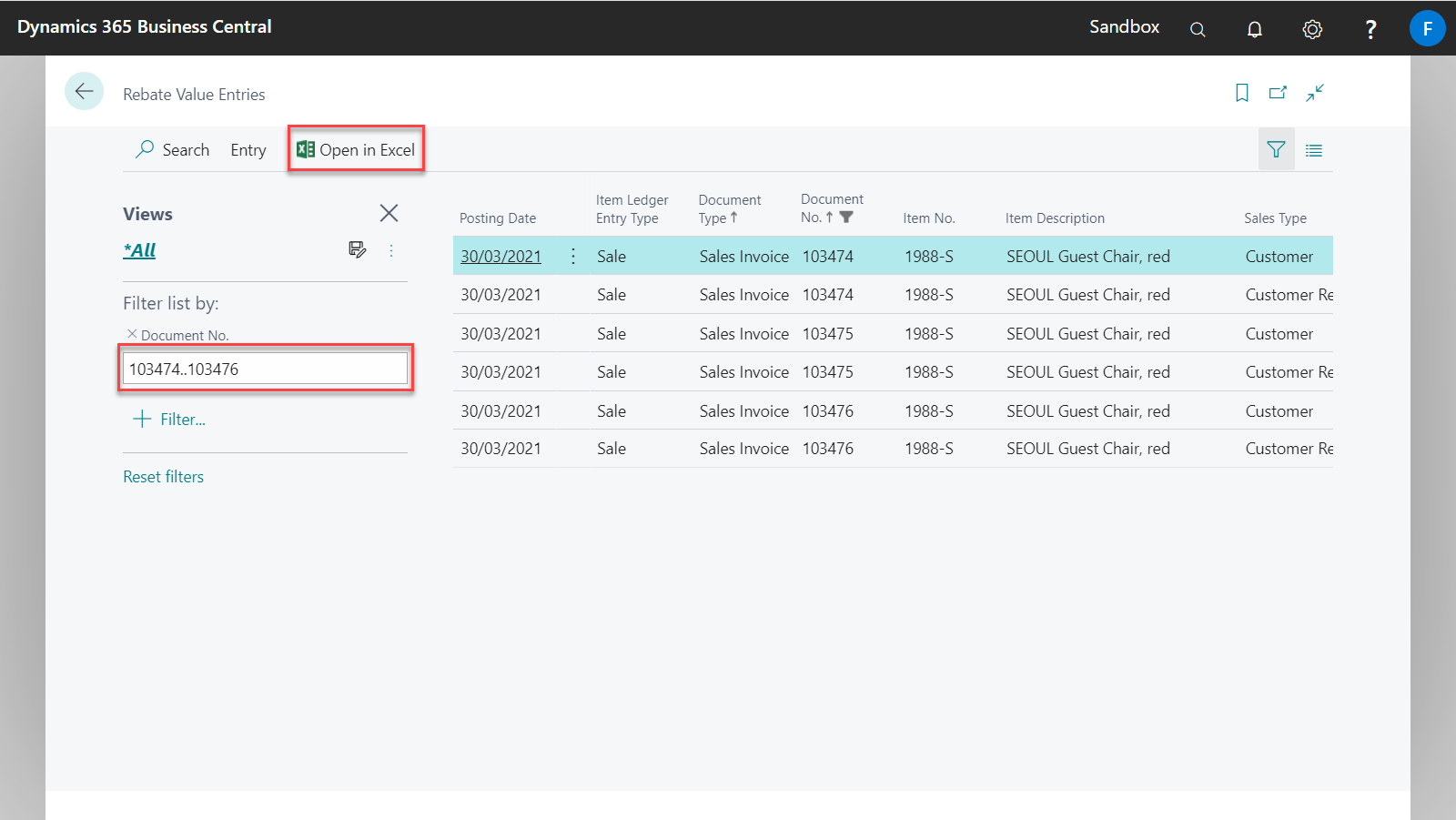Sort by Posting Date column
1456x820 pixels.
pyautogui.click(x=497, y=218)
